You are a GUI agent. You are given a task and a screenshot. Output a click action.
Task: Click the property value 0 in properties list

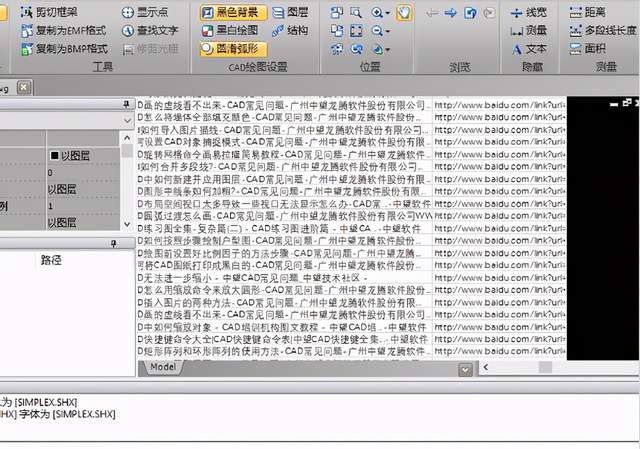click(50, 173)
